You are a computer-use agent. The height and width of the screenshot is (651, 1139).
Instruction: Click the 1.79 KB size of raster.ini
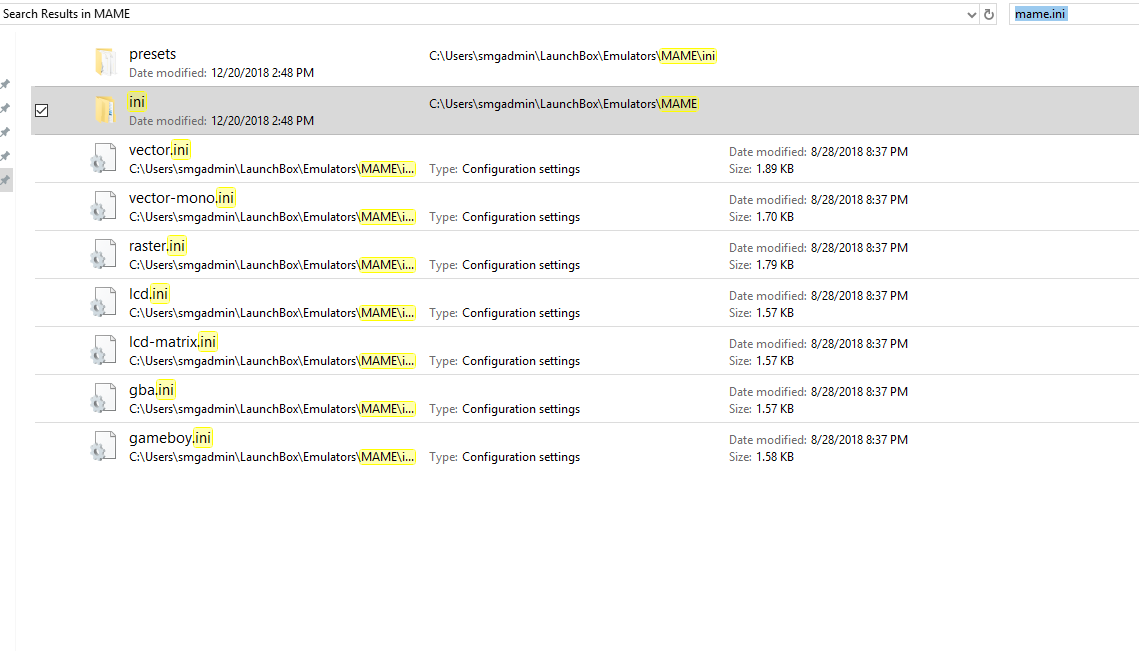(775, 264)
